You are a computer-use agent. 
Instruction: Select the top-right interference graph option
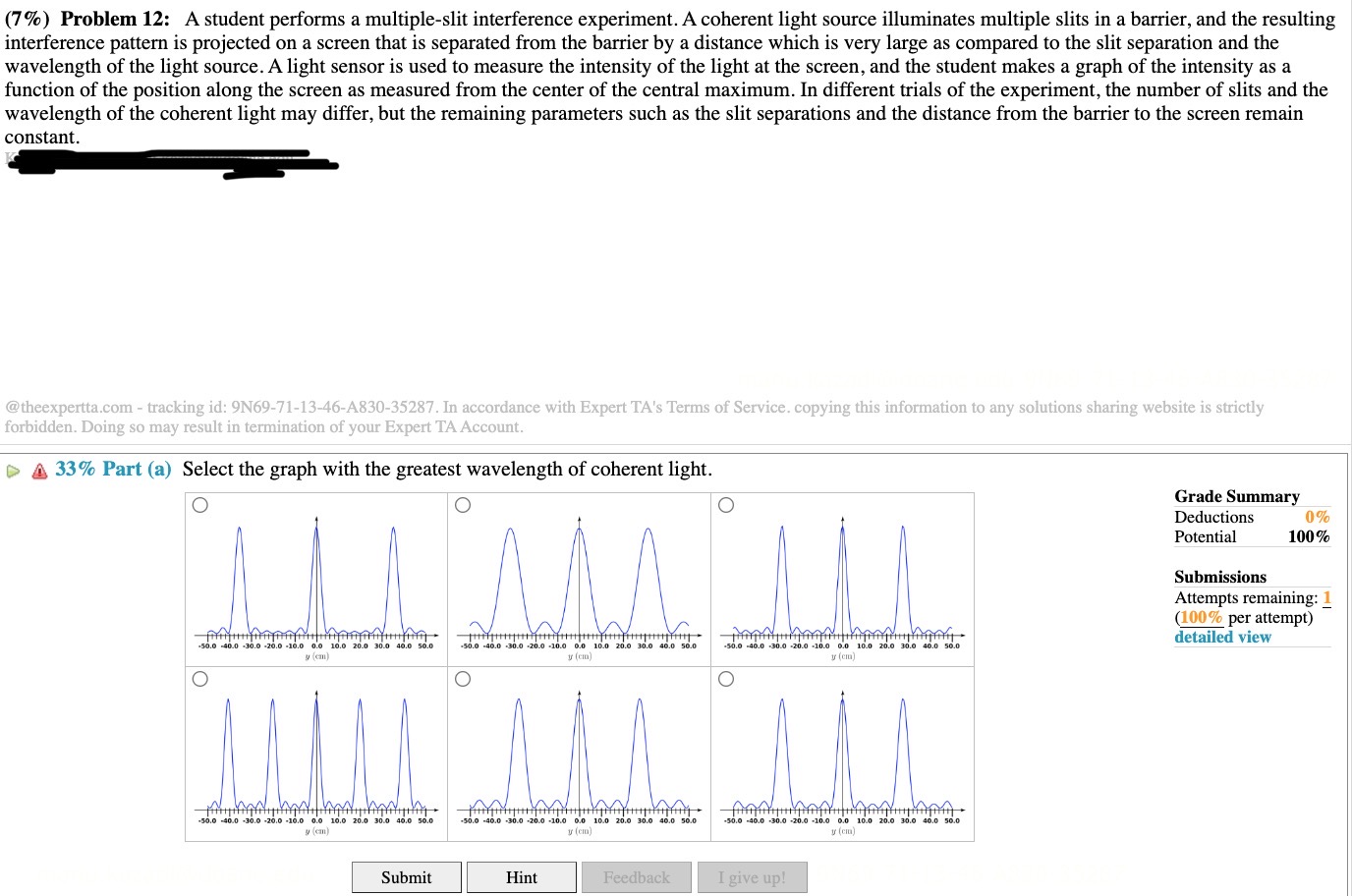726,504
